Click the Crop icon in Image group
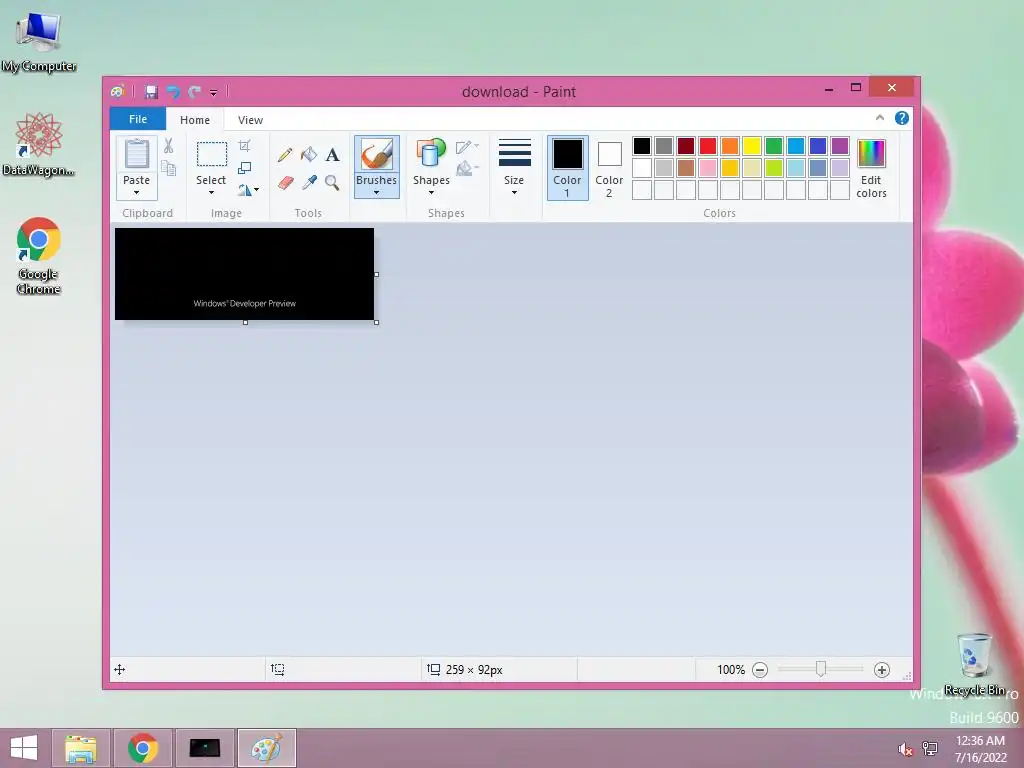Image resolution: width=1024 pixels, height=768 pixels. [244, 146]
